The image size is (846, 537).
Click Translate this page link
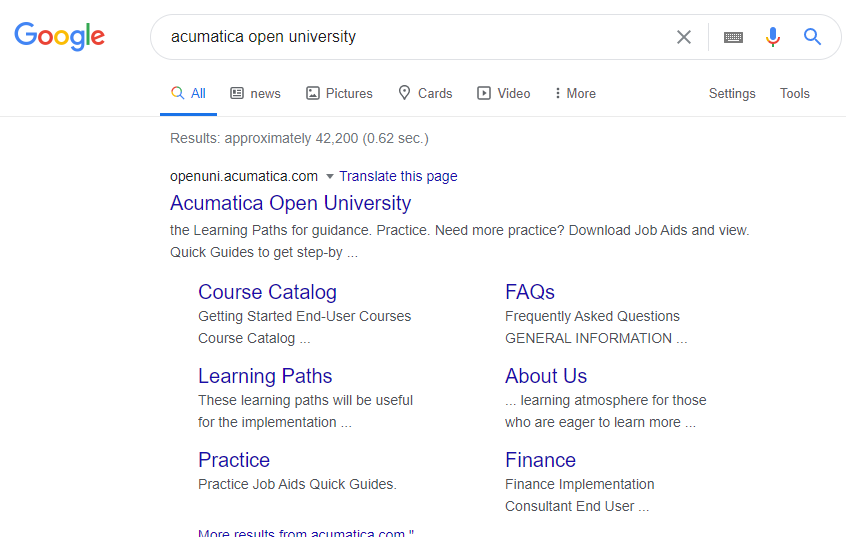(398, 176)
